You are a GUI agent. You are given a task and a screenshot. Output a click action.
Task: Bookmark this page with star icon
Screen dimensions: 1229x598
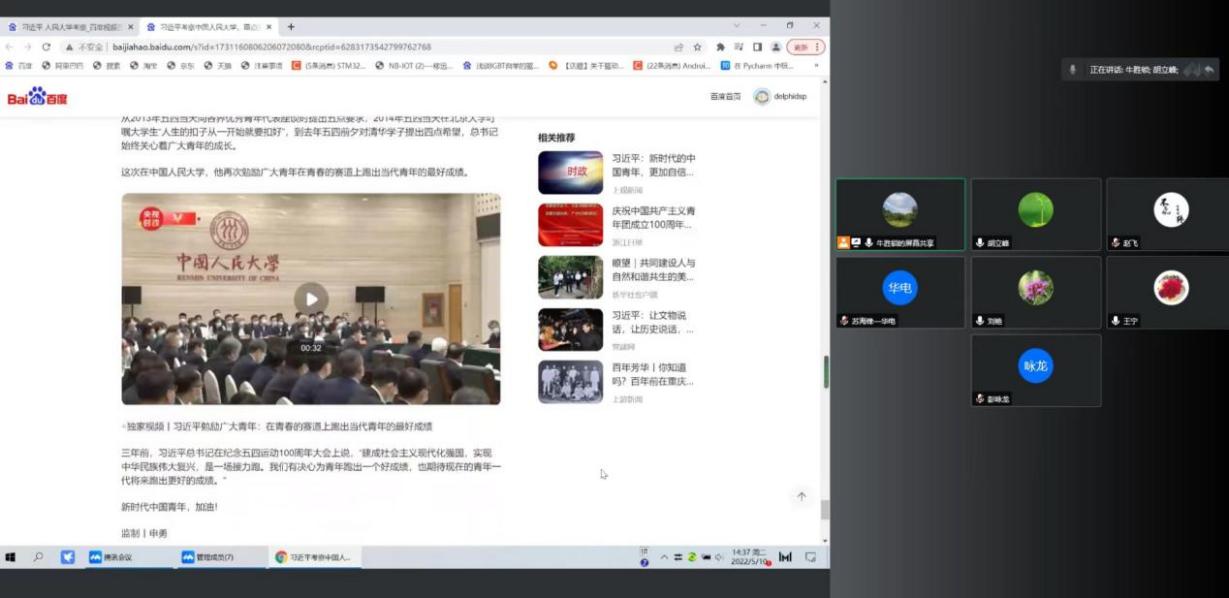click(697, 47)
